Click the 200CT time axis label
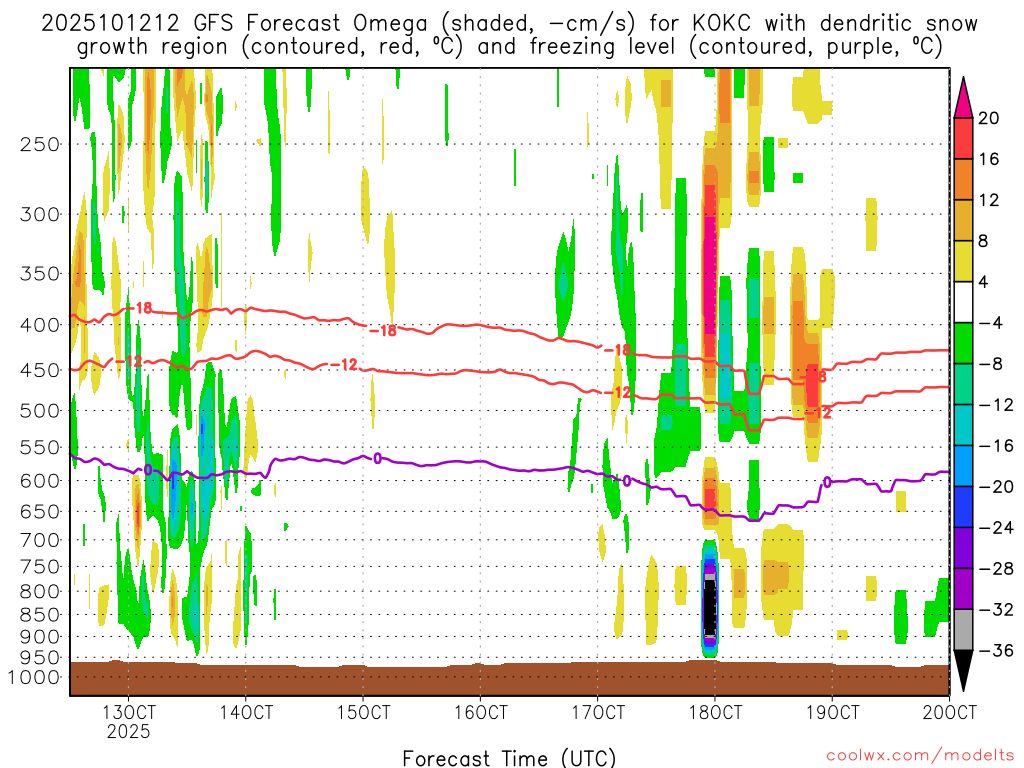 pos(950,712)
